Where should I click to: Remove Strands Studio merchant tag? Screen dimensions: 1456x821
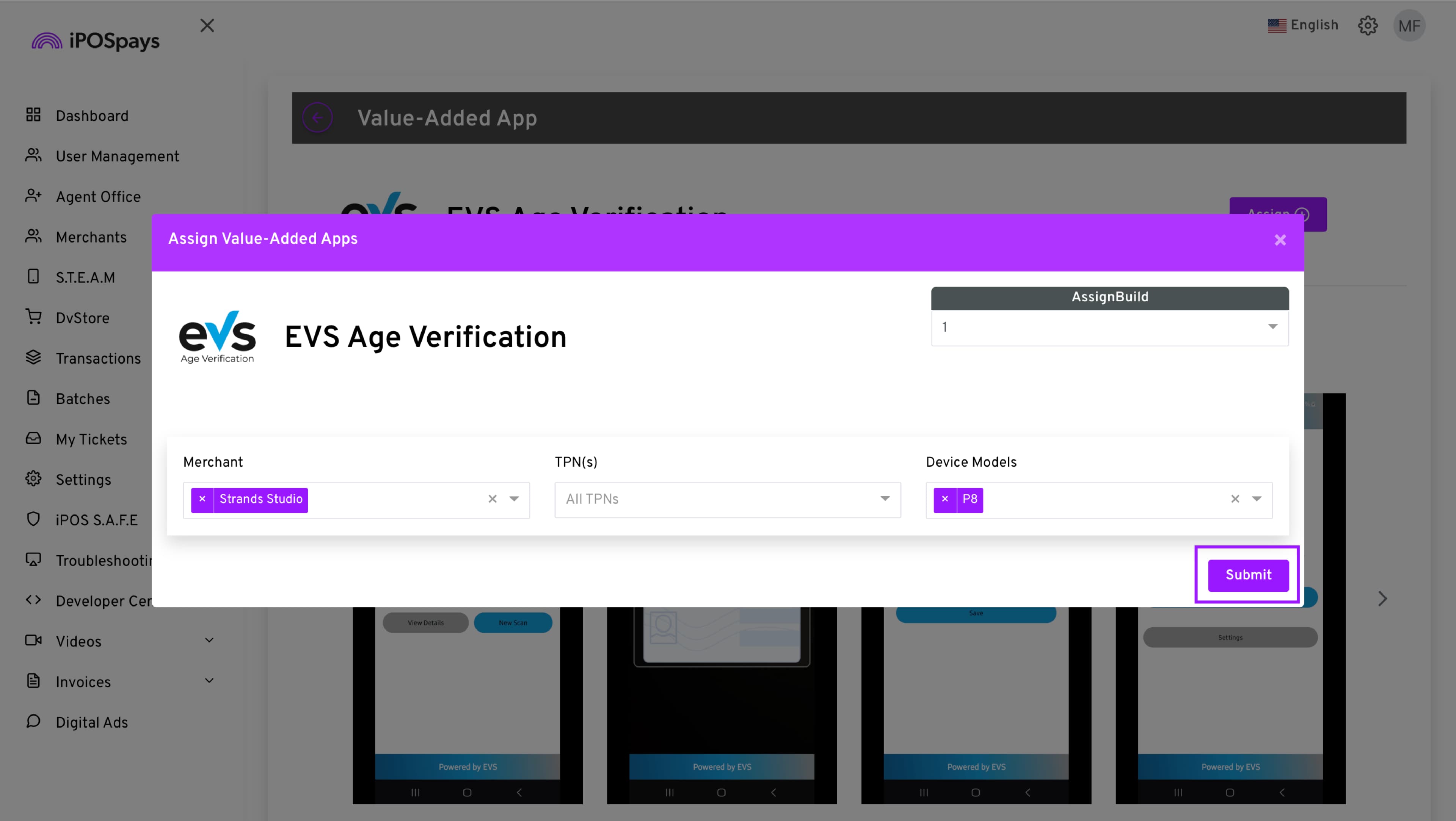[202, 500]
